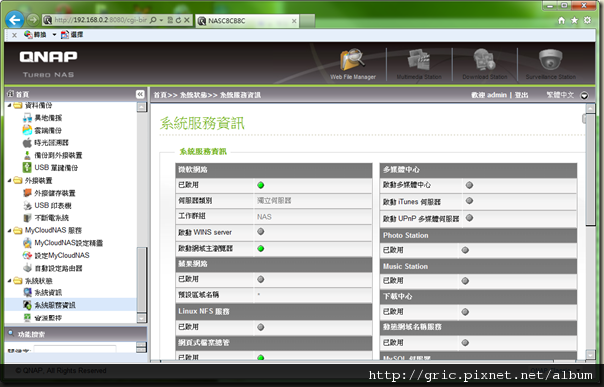This screenshot has height=387, width=604.
Task: Open 外接儲存裝置 external storage item
Action: click(x=49, y=193)
